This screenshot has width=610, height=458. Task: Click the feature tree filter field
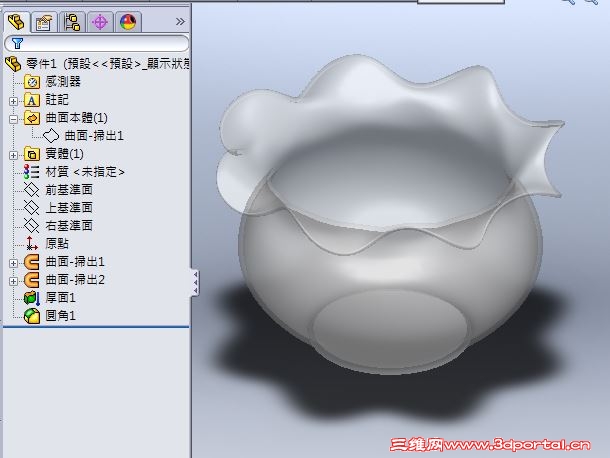coord(96,43)
